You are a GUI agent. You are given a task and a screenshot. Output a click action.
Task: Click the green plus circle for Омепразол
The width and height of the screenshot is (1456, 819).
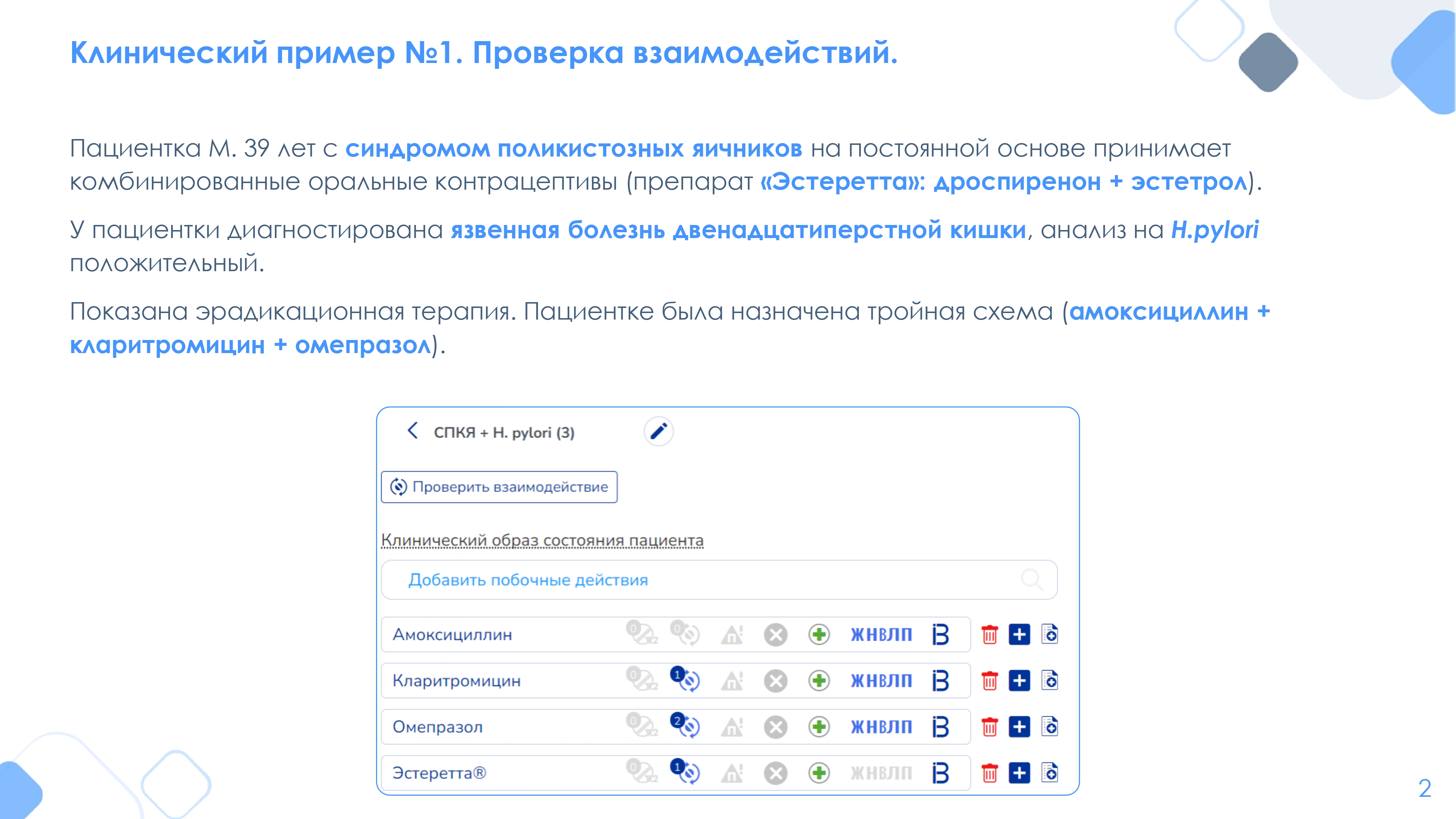pyautogui.click(x=819, y=727)
